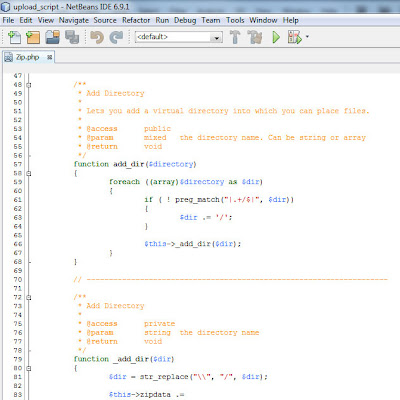The height and width of the screenshot is (400, 400).
Task: Click the Undo arrow icon
Action: pos(97,37)
